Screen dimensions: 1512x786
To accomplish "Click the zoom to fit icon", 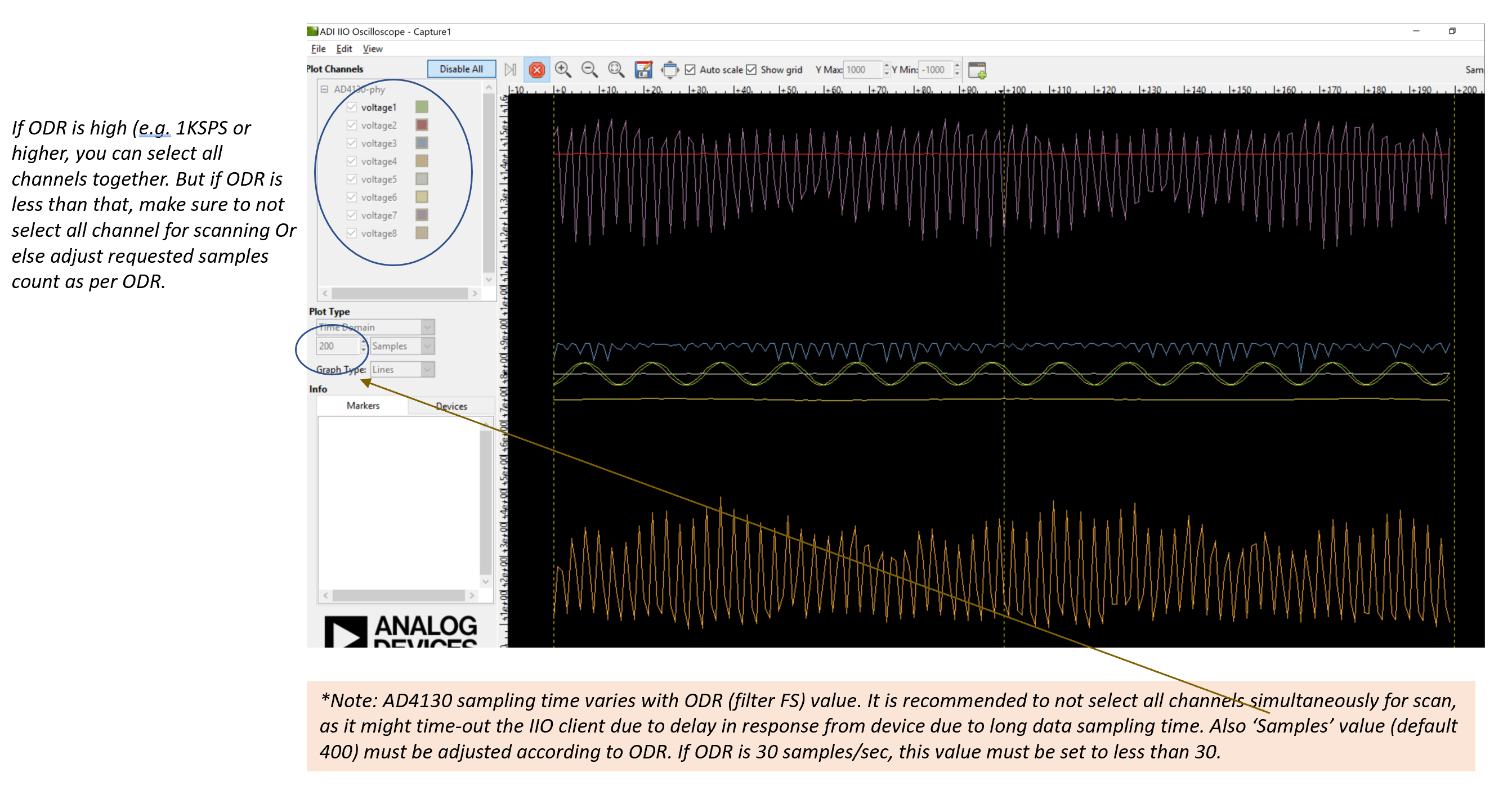I will (x=616, y=70).
